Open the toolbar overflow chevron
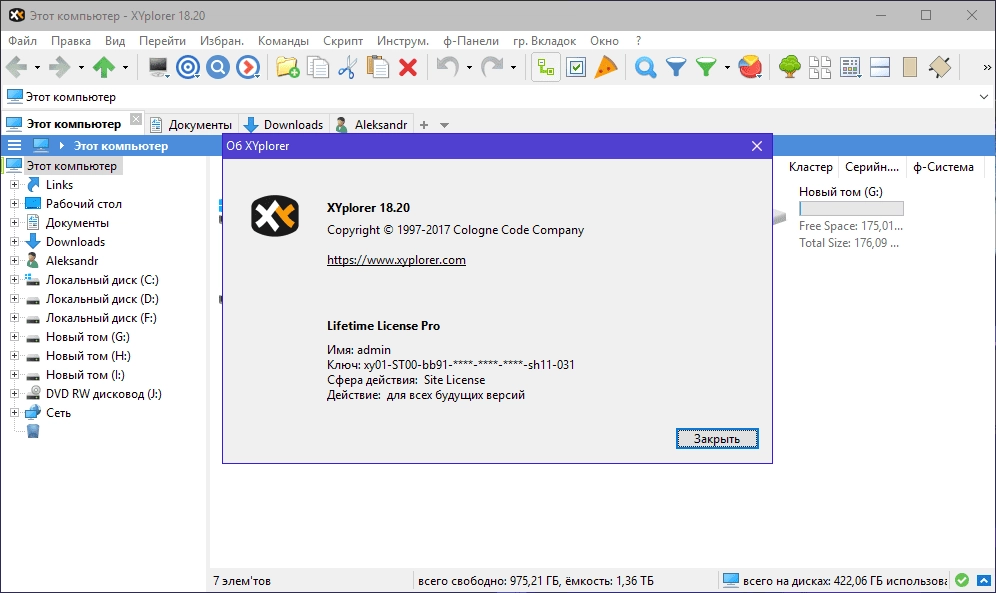The width and height of the screenshot is (996, 593). [987, 67]
